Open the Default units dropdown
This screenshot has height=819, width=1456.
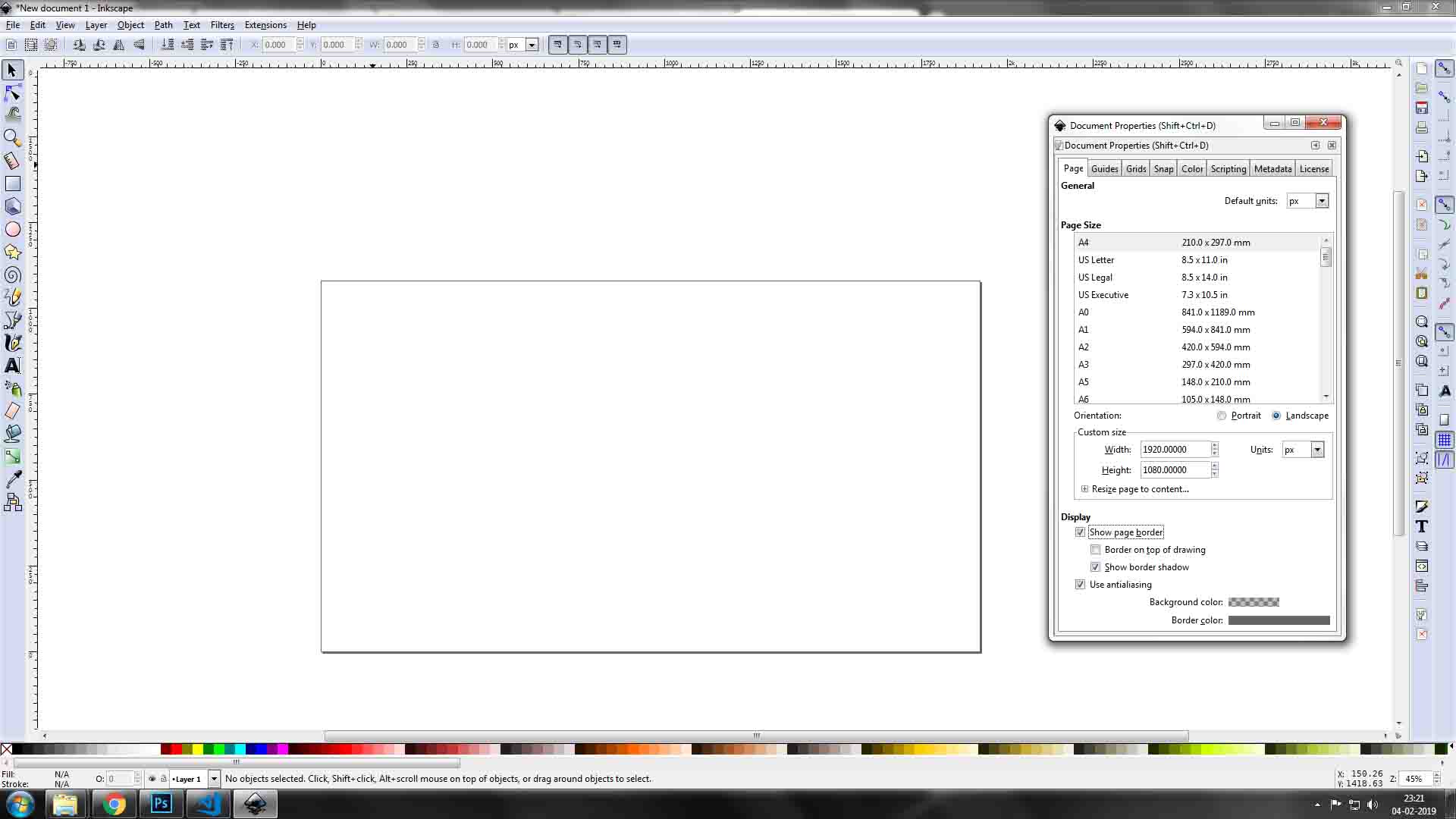click(x=1322, y=201)
